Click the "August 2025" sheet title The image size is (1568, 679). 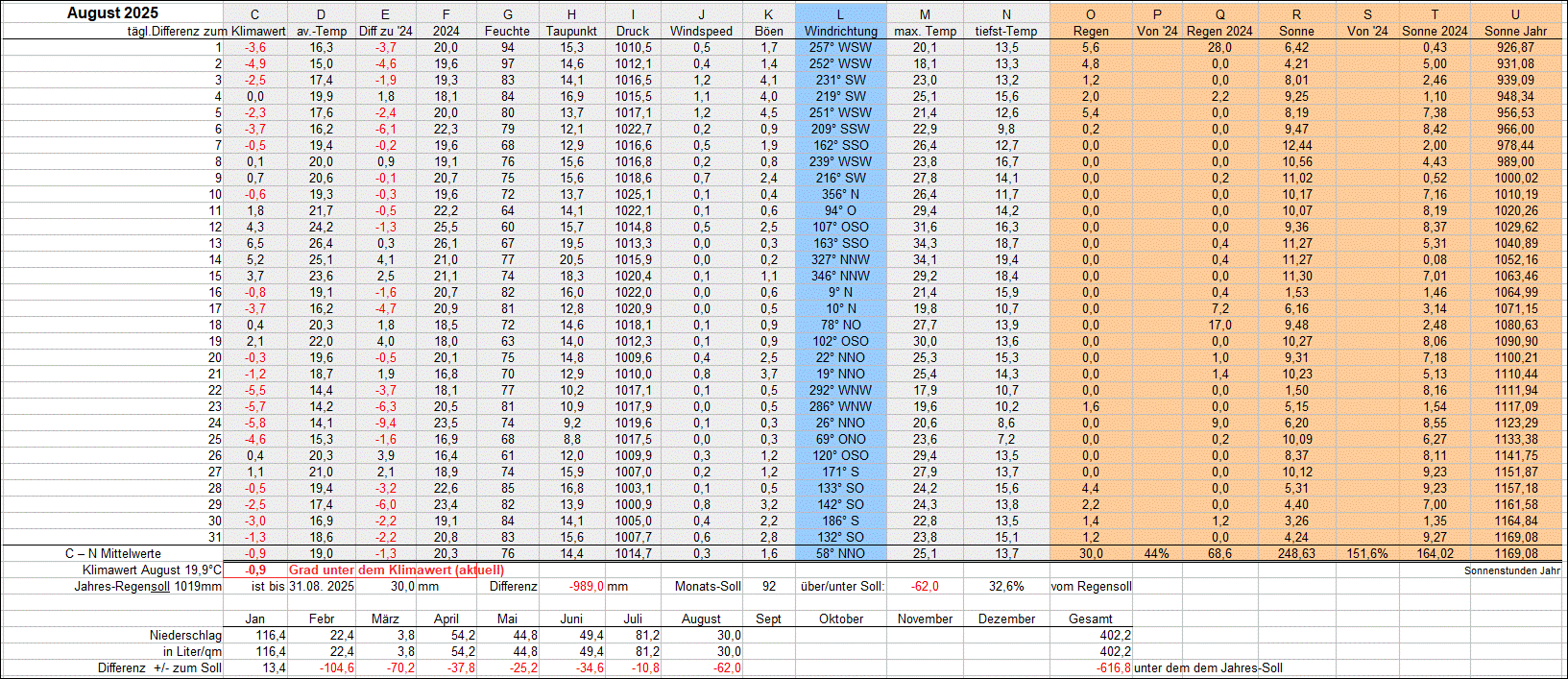(x=113, y=13)
